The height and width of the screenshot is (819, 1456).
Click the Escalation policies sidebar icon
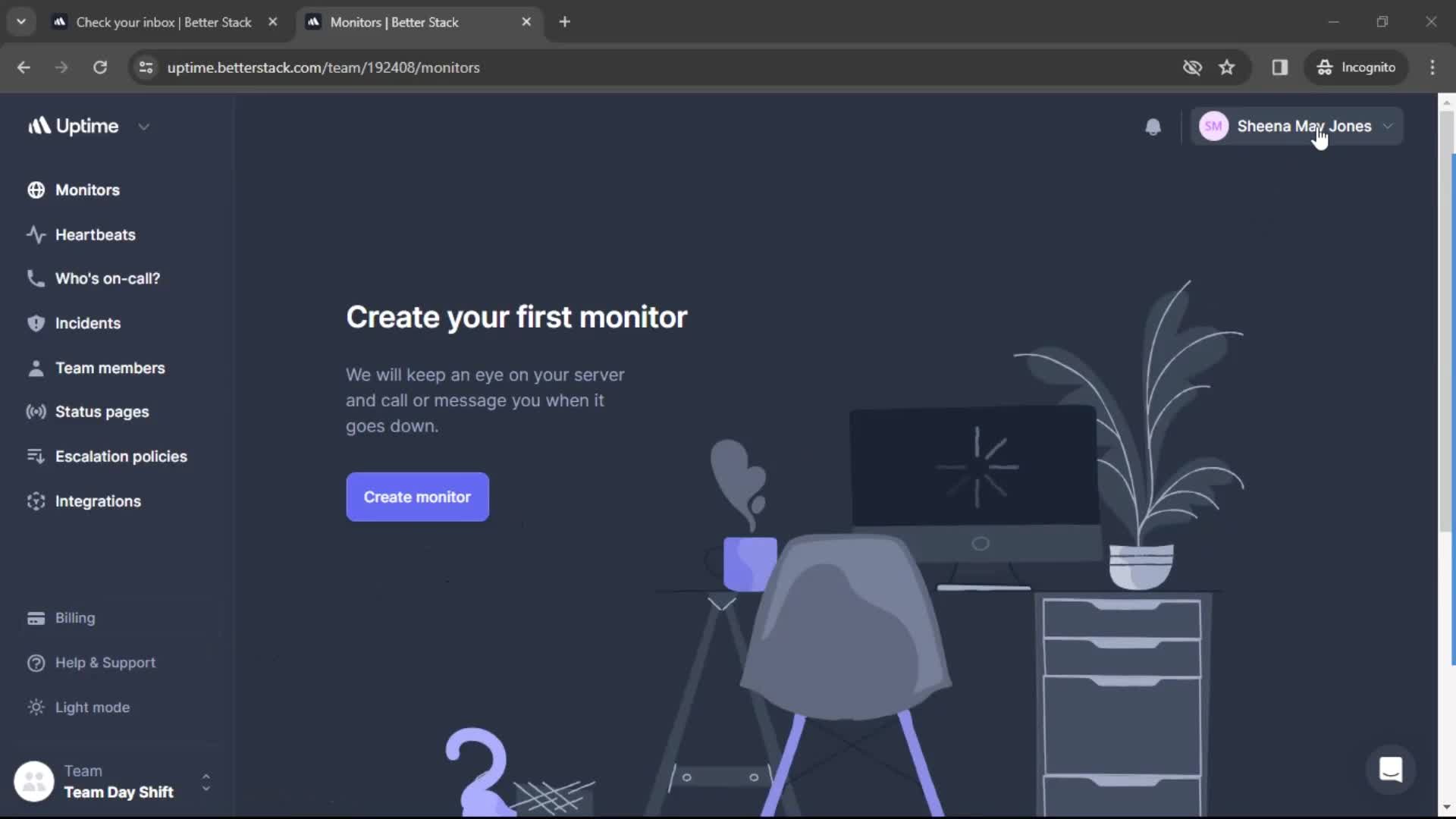click(x=35, y=456)
